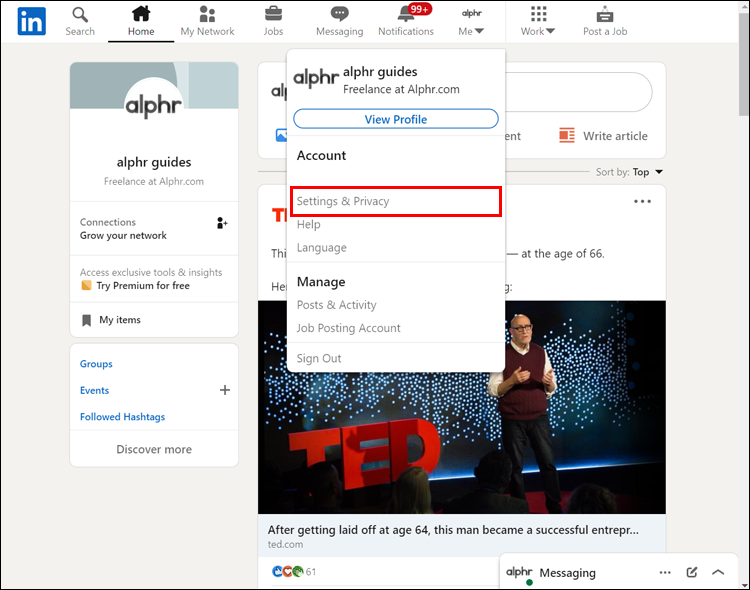This screenshot has width=750, height=590.
Task: Open My Network people icon
Action: tap(207, 14)
